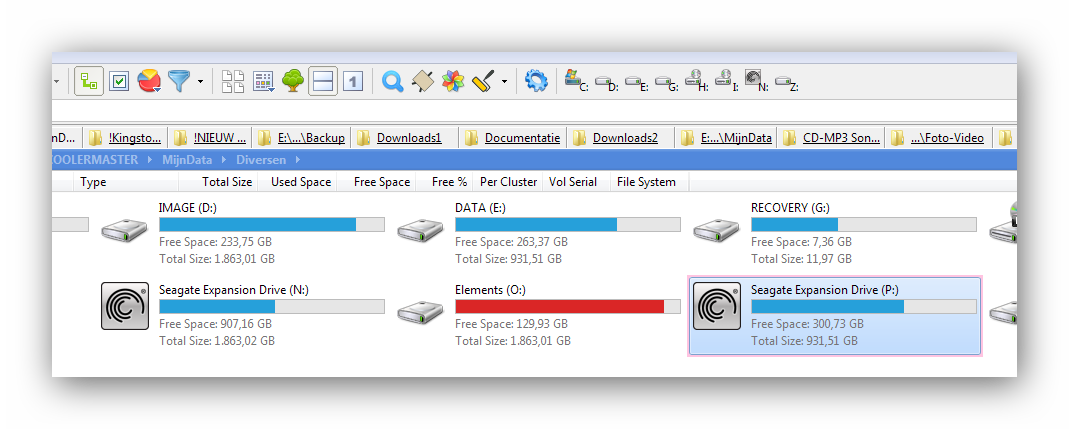
Task: Switch to the Downloads2 tab
Action: pyautogui.click(x=622, y=138)
